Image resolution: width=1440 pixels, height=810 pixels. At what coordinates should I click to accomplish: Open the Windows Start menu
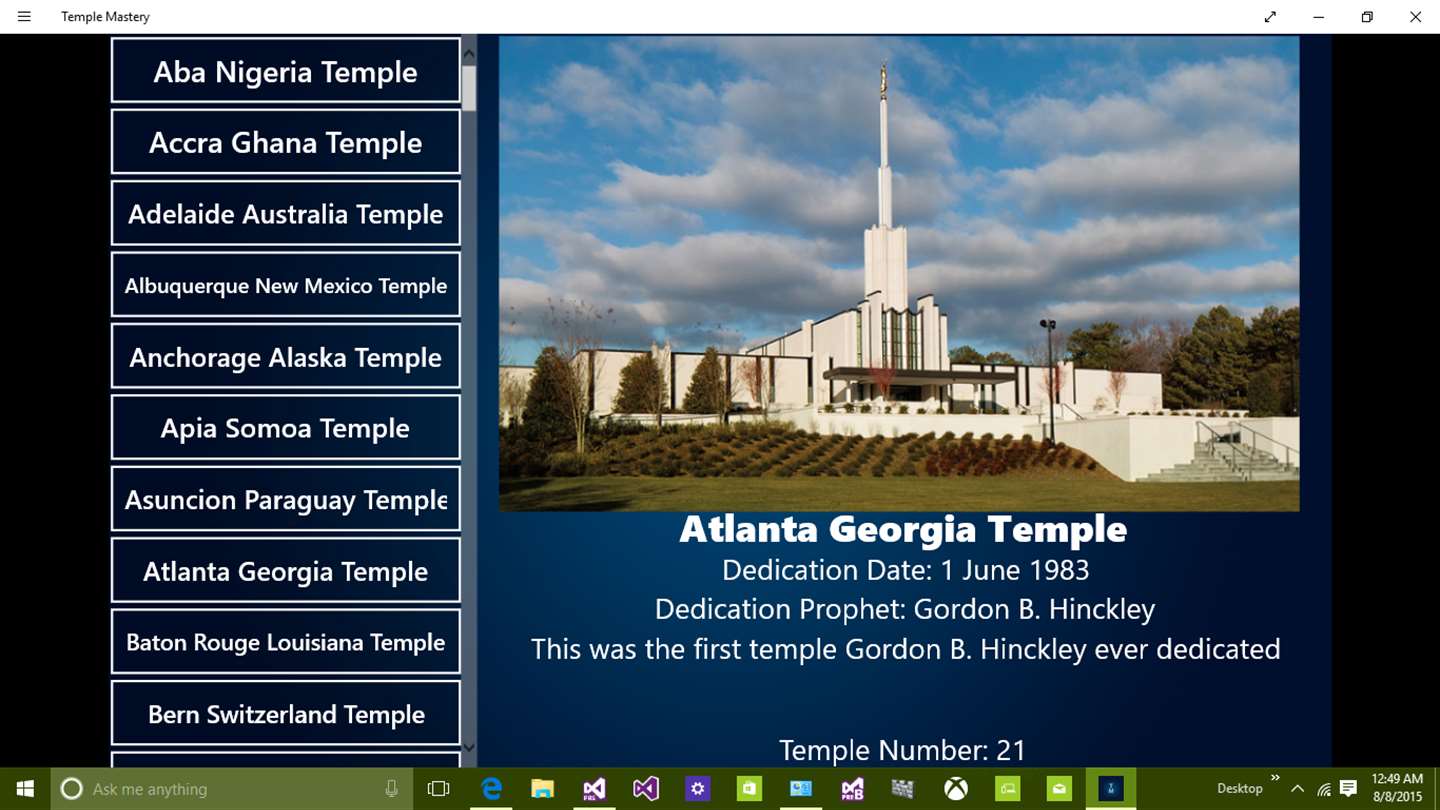25,789
